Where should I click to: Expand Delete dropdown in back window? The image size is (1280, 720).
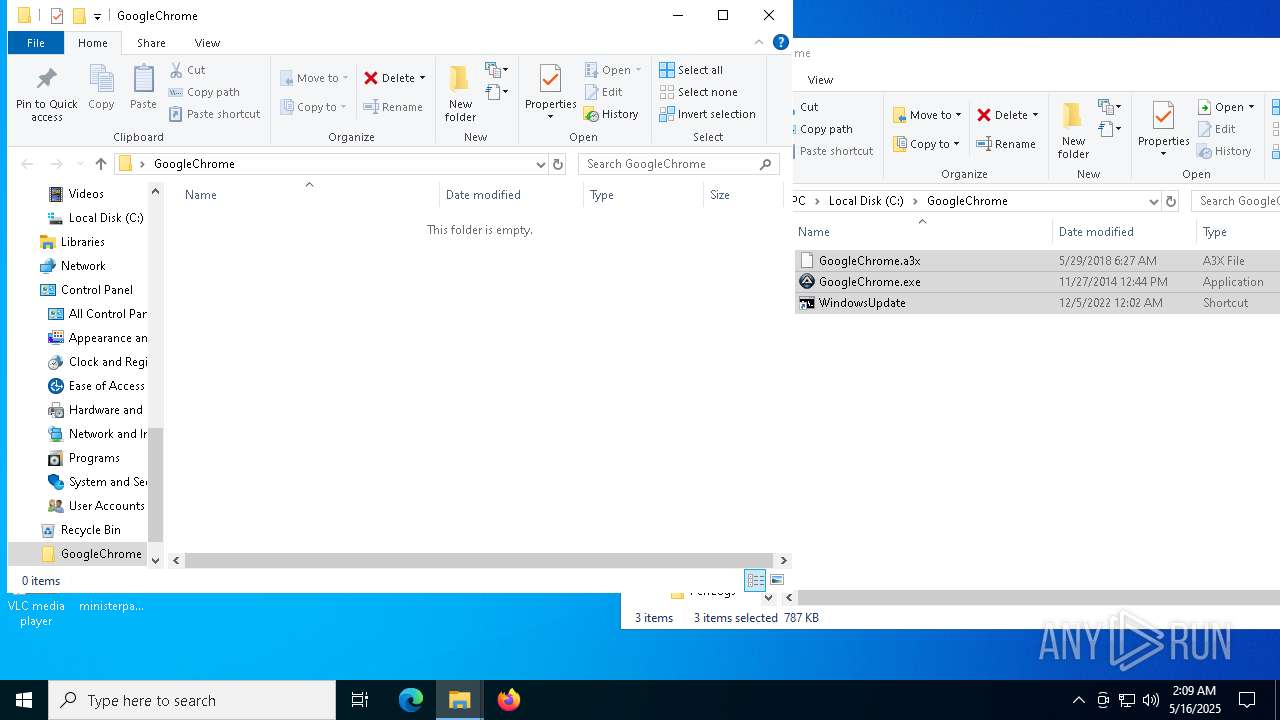[x=1035, y=115]
